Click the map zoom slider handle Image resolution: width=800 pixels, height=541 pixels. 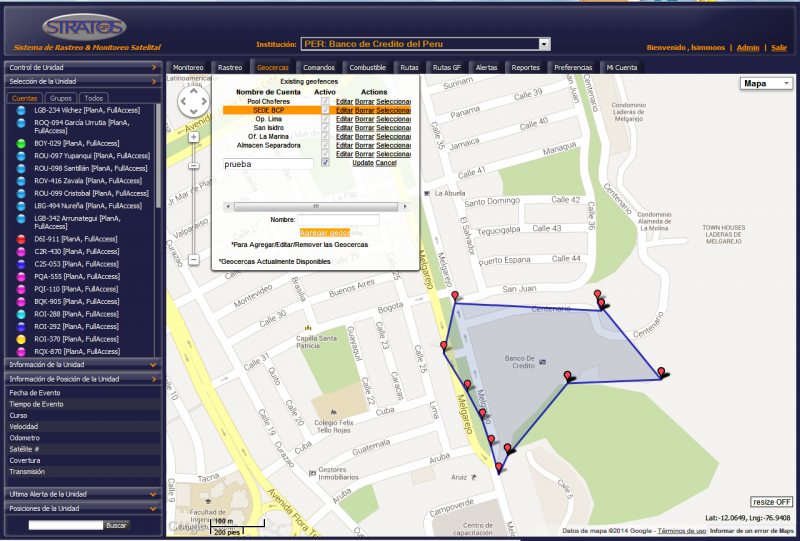point(193,165)
